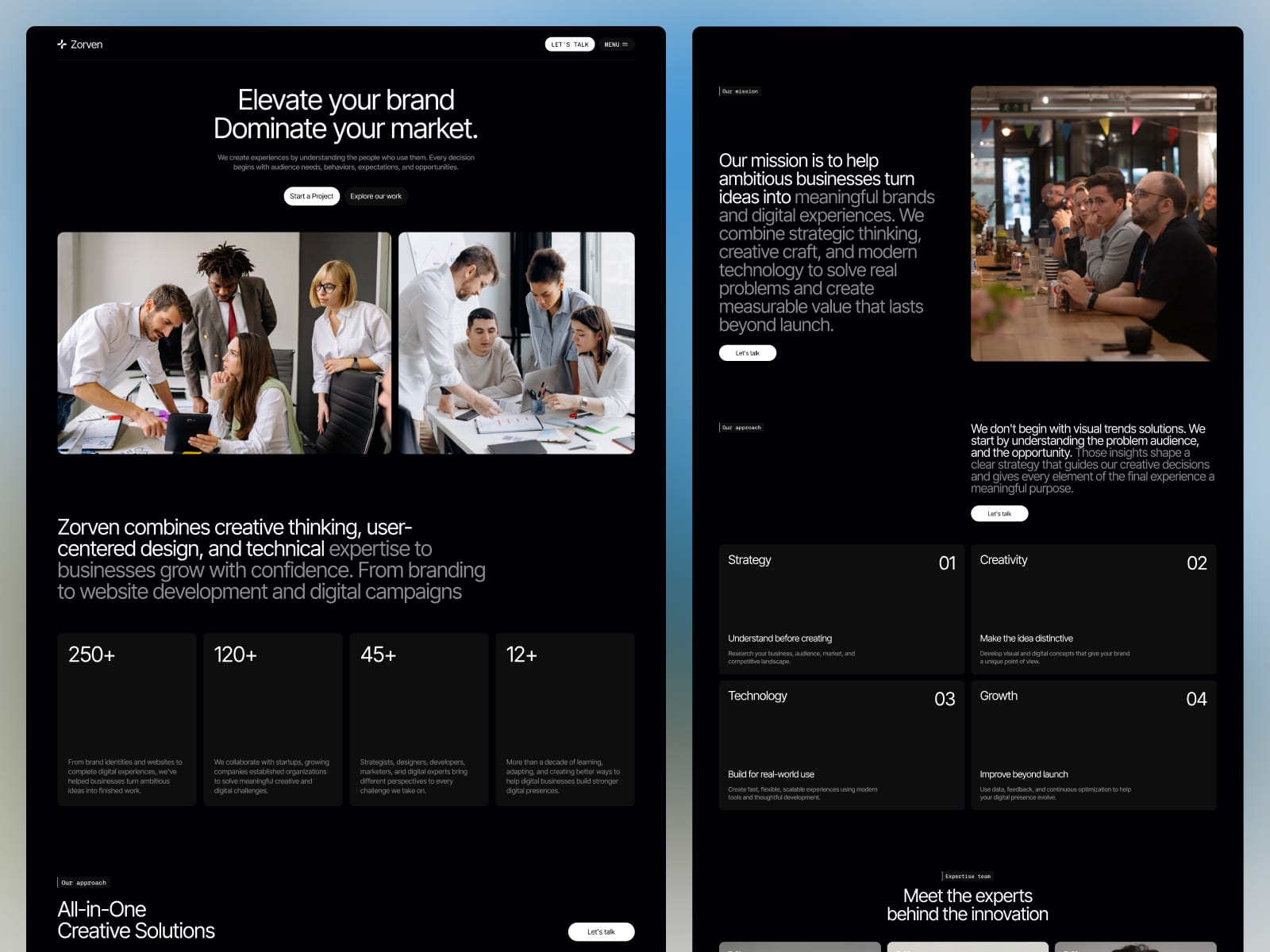Click Let's talk beside All-in-One Creative Solutions
Viewport: 1270px width, 952px height.
[x=602, y=931]
